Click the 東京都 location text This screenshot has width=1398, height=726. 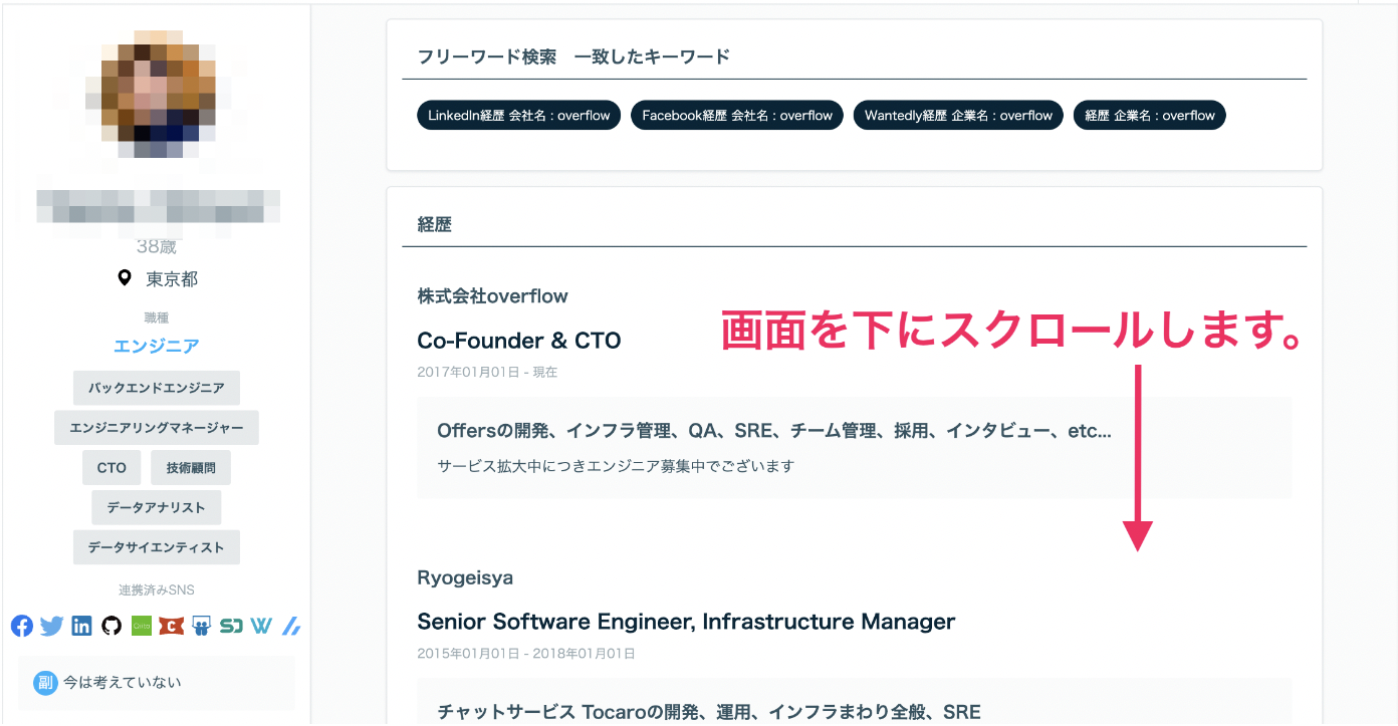[x=172, y=279]
